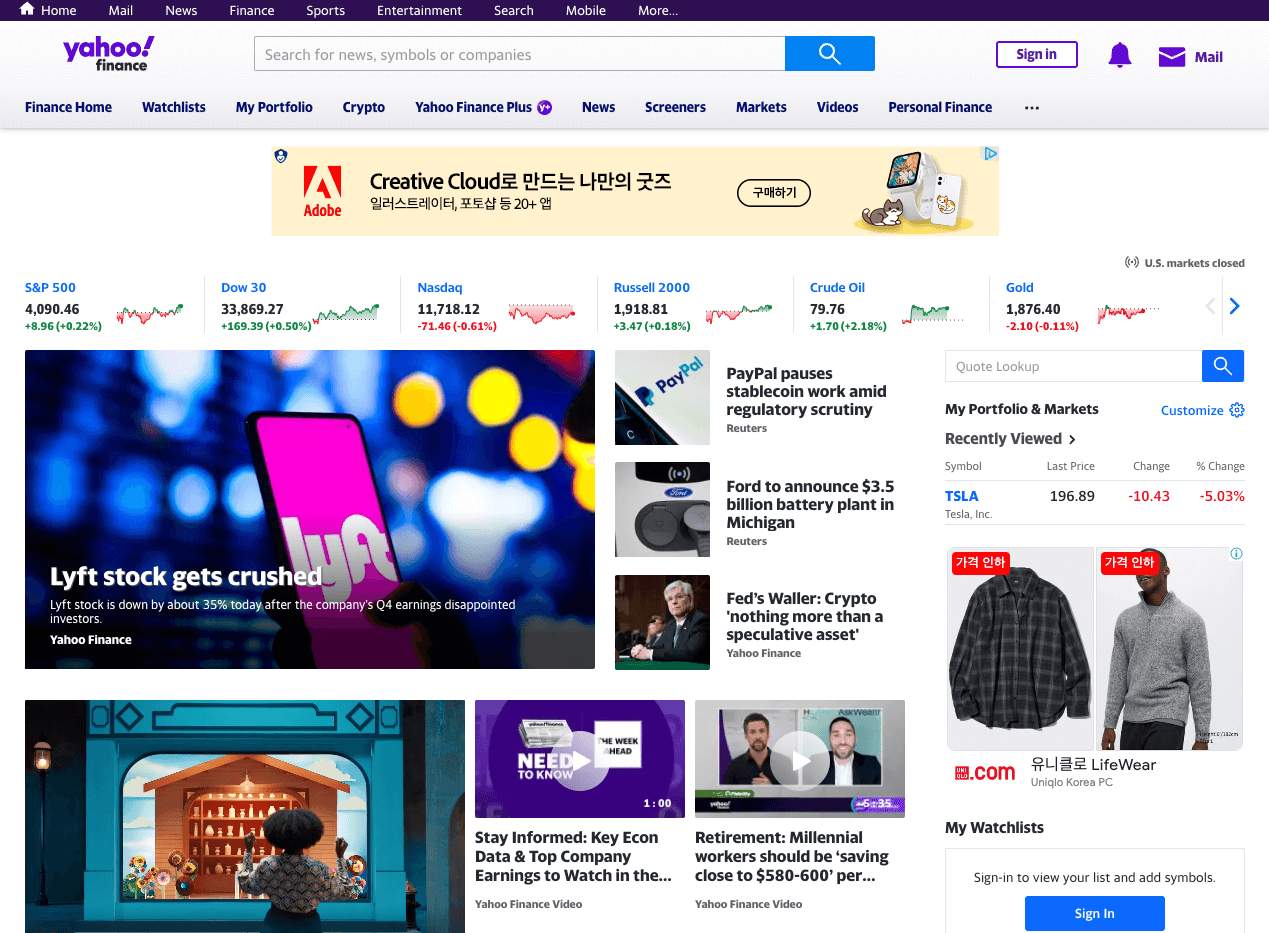Screen dimensions: 1269x933
Task: Expand Recently Viewed chevron
Action: pos(1073,439)
